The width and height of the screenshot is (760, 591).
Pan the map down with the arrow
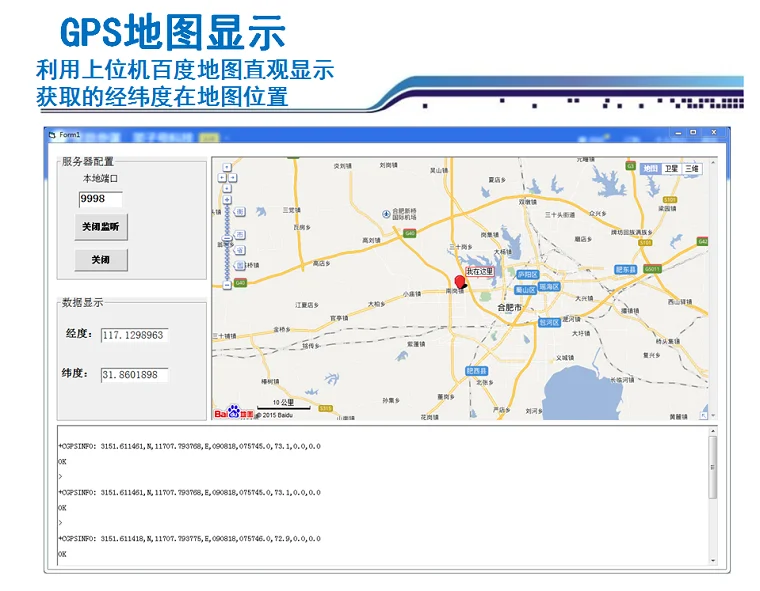tap(227, 189)
